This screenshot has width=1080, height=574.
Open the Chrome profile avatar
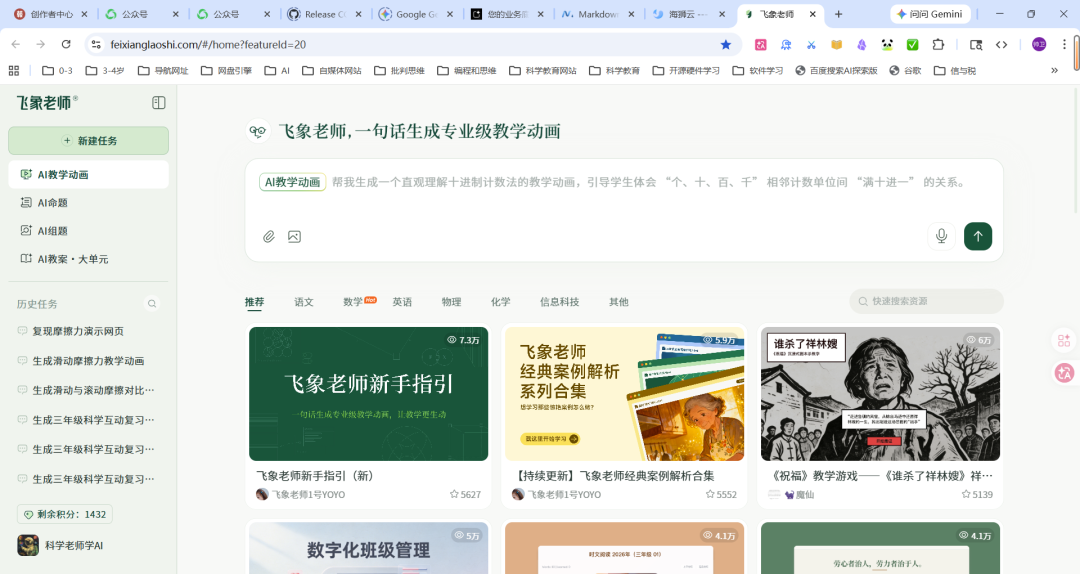1039,44
